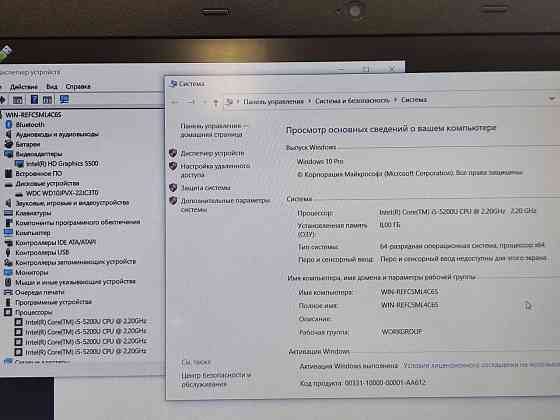The image size is (560, 420).
Task: Click the Windows 10 Pro edition text
Action: pos(320,161)
